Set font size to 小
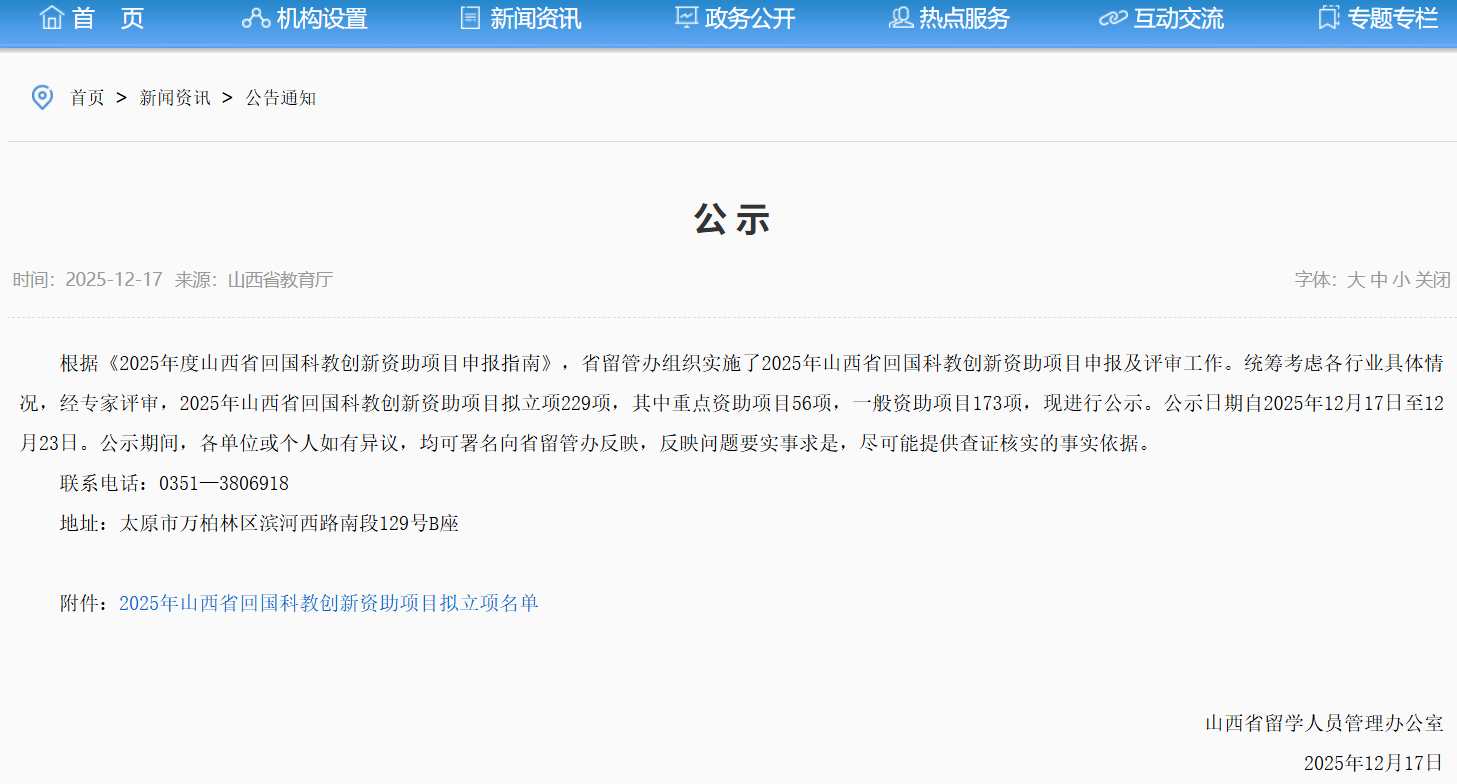Screen dimensions: 1457x784 pos(1401,280)
